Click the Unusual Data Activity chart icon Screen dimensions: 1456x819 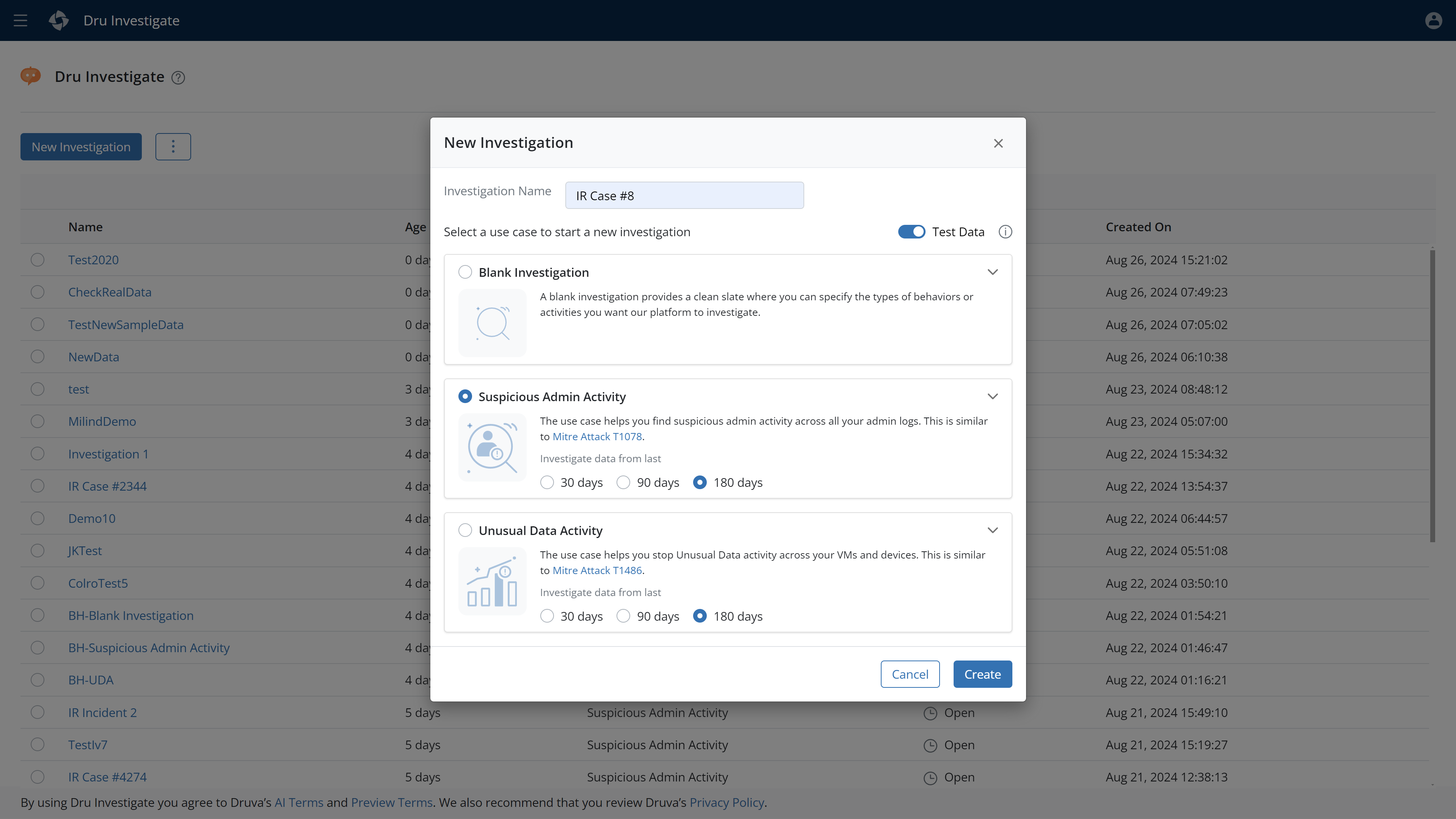[492, 581]
